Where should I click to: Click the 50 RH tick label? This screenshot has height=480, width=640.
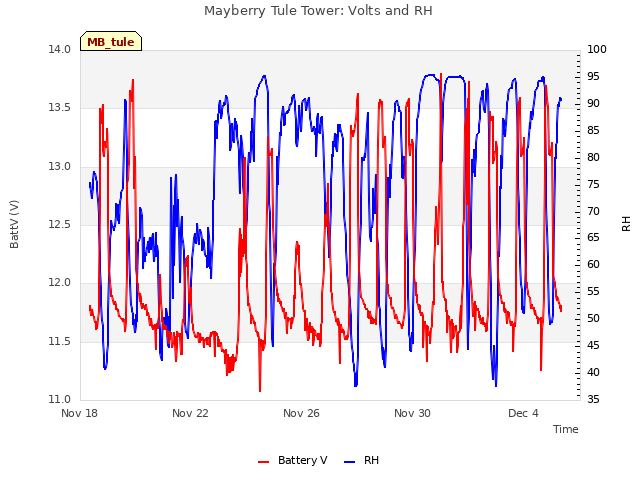(593, 318)
